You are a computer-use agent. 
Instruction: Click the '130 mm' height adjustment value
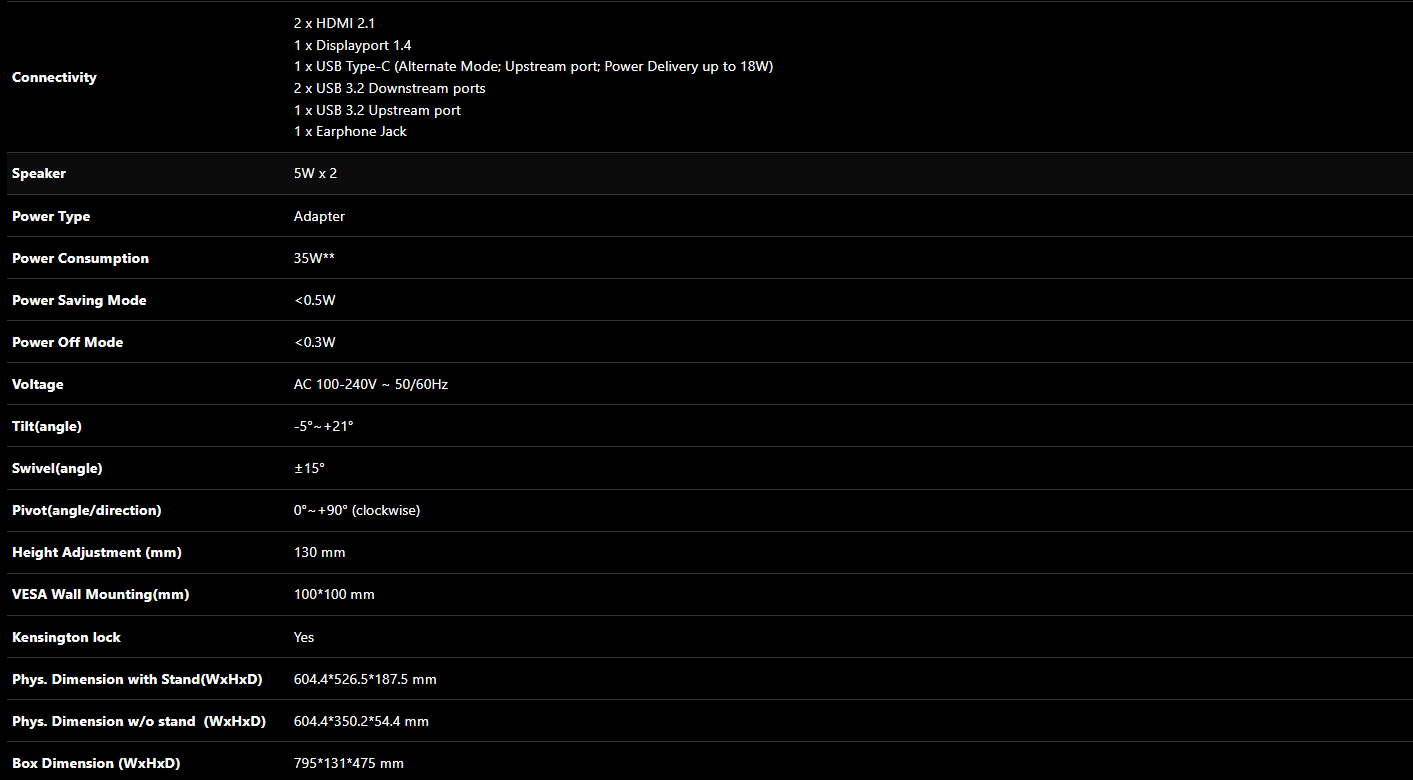[x=319, y=553]
